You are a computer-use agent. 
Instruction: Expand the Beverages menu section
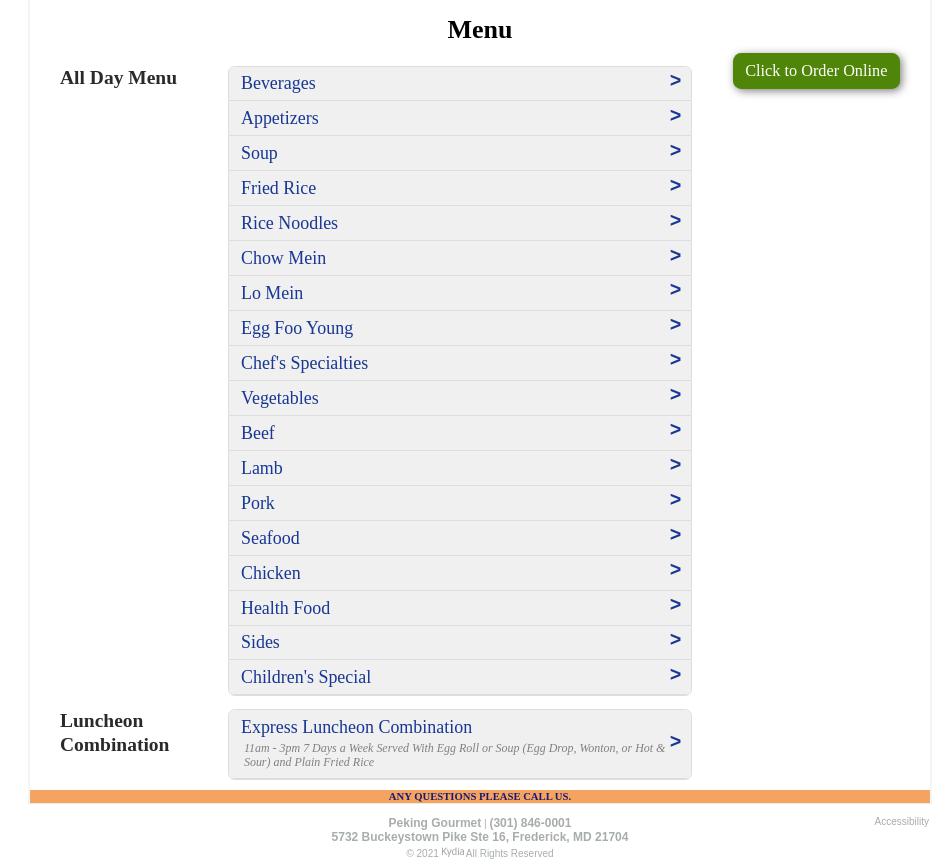click(278, 83)
